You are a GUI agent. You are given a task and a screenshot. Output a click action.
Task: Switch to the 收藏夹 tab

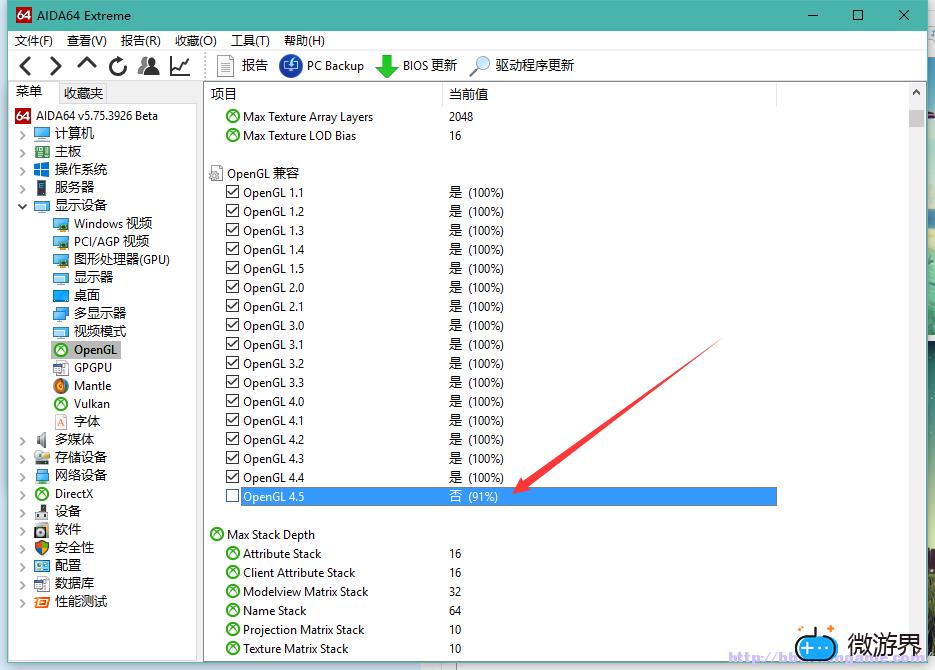83,93
